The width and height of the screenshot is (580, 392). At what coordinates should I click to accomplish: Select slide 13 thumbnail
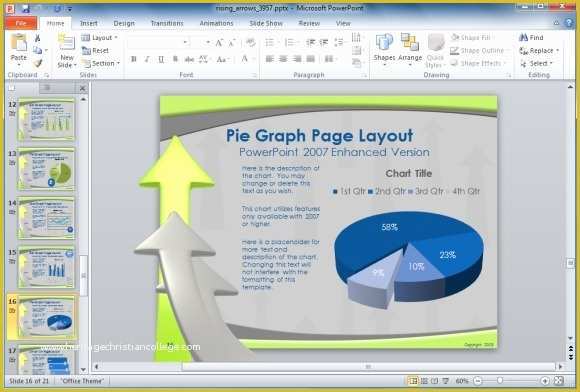[x=46, y=169]
